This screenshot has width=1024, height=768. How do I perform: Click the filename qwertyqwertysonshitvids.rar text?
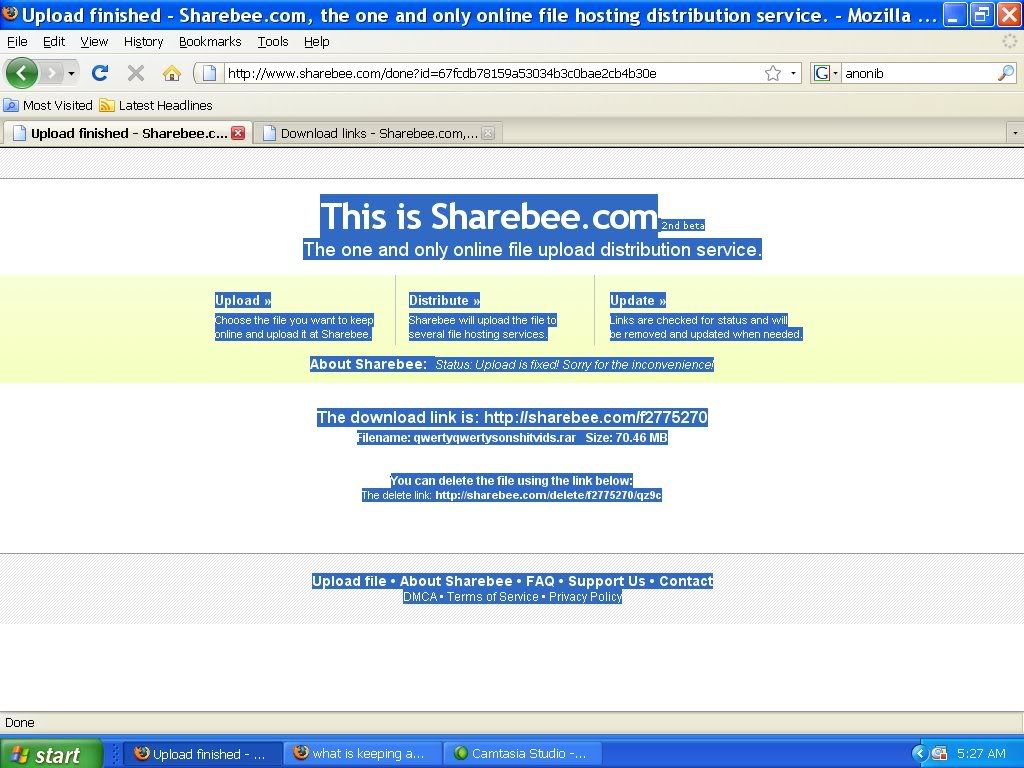494,438
